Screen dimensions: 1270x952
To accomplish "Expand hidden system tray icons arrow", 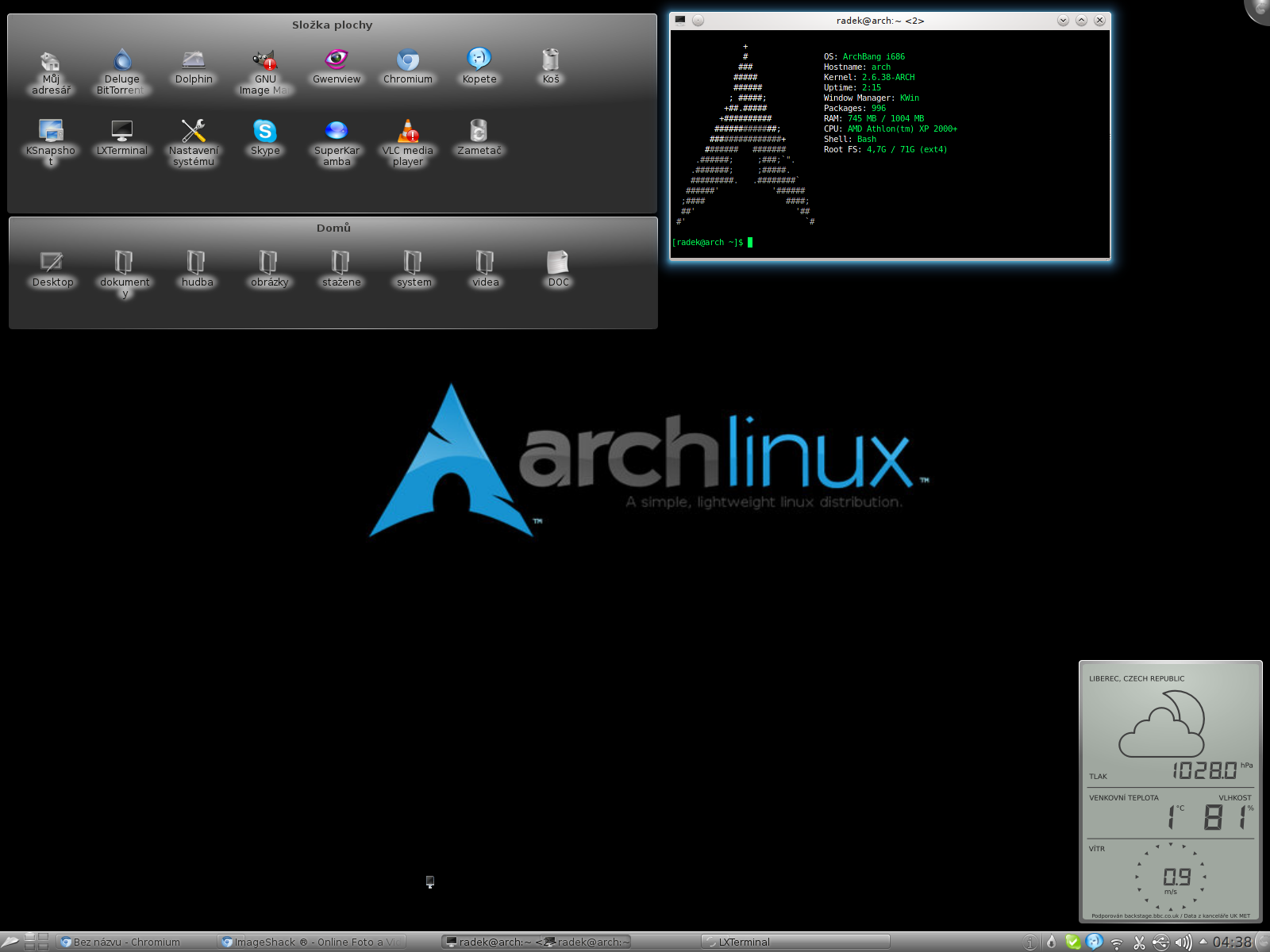I will (x=1203, y=941).
